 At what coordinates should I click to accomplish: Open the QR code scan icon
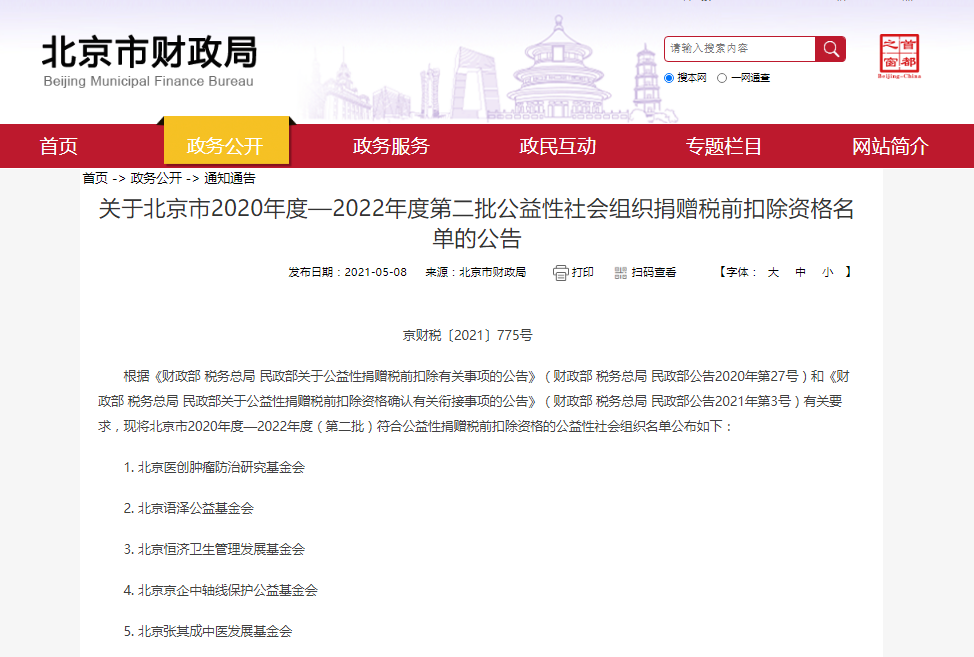coord(620,272)
